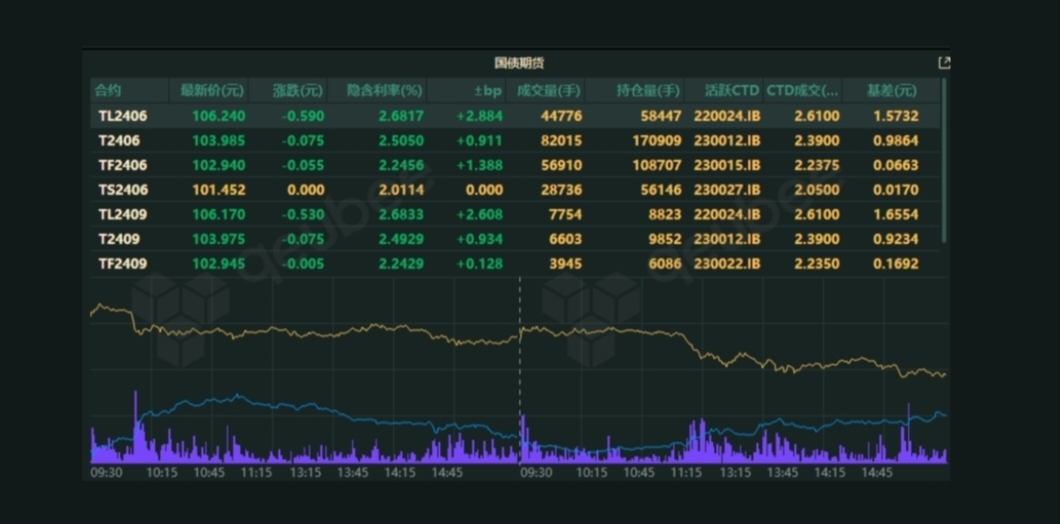Click the 成交量(手) column header

point(547,91)
